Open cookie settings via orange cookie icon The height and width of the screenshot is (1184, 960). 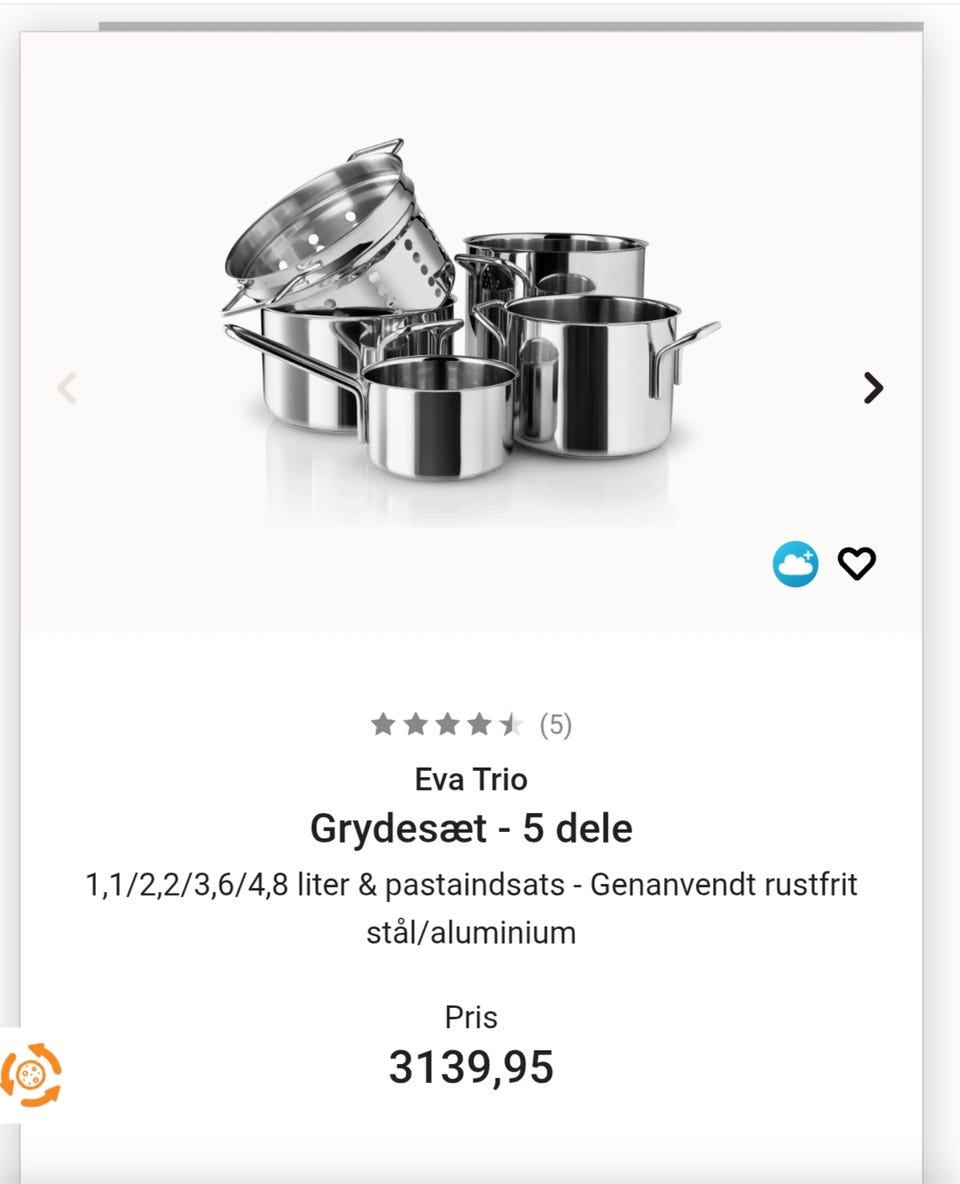coord(31,1075)
